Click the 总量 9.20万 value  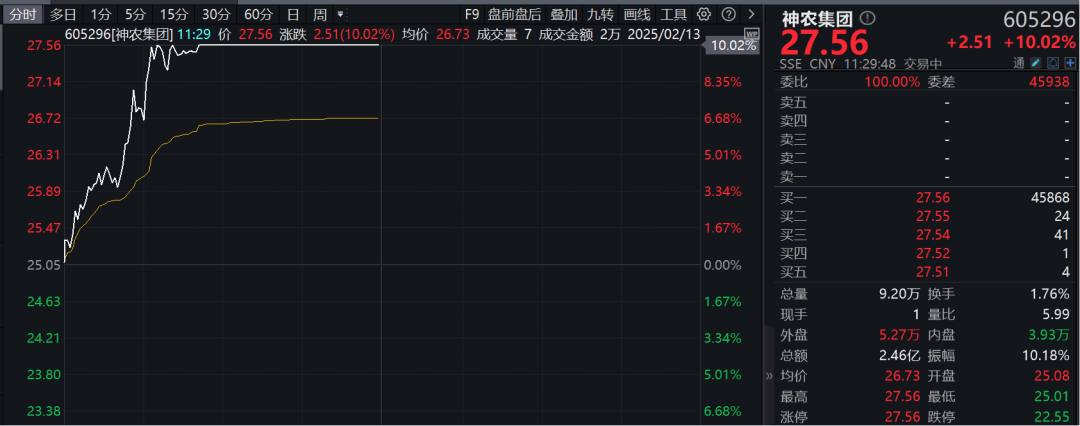[898, 294]
